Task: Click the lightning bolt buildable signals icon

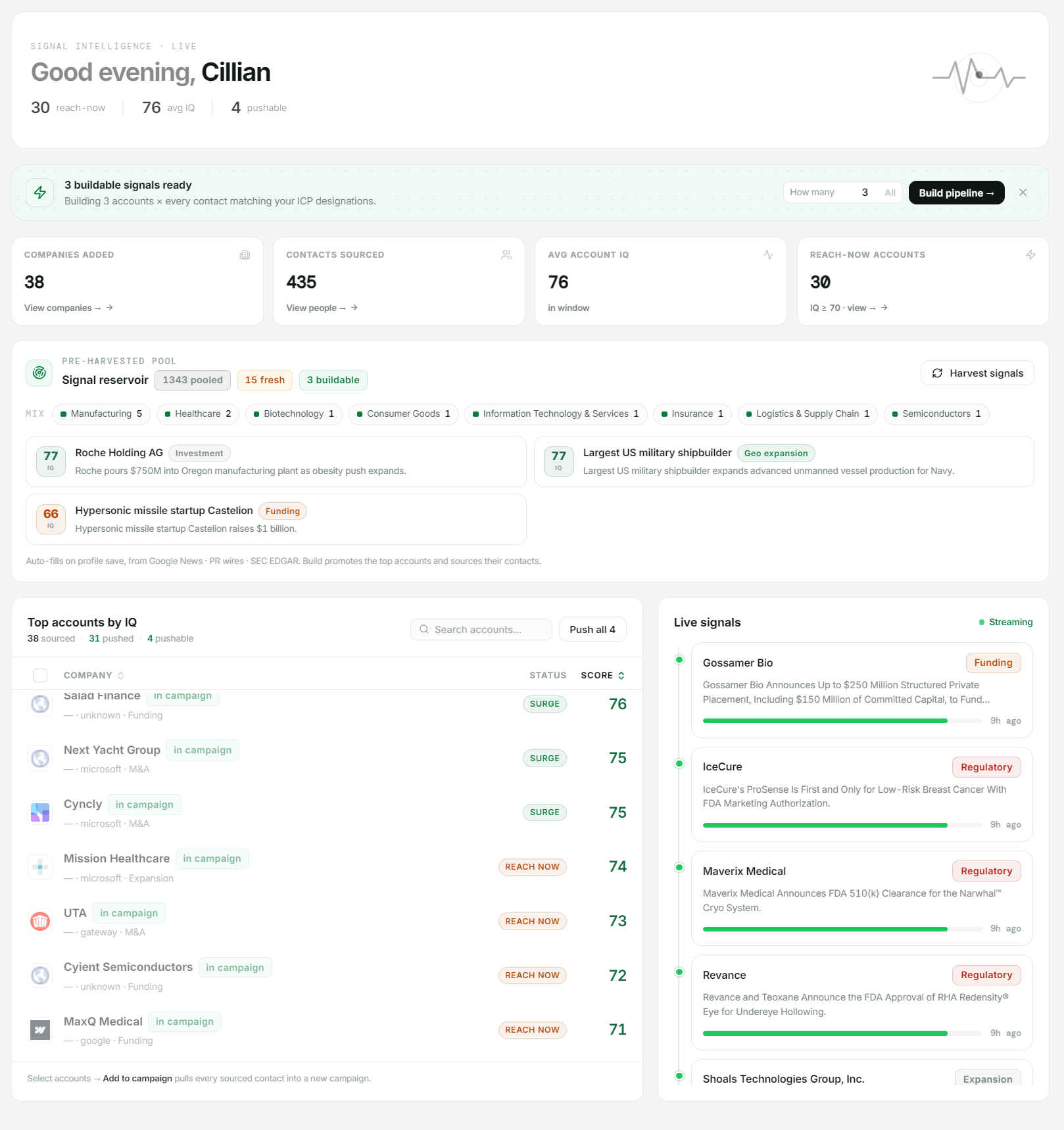Action: pyautogui.click(x=40, y=193)
